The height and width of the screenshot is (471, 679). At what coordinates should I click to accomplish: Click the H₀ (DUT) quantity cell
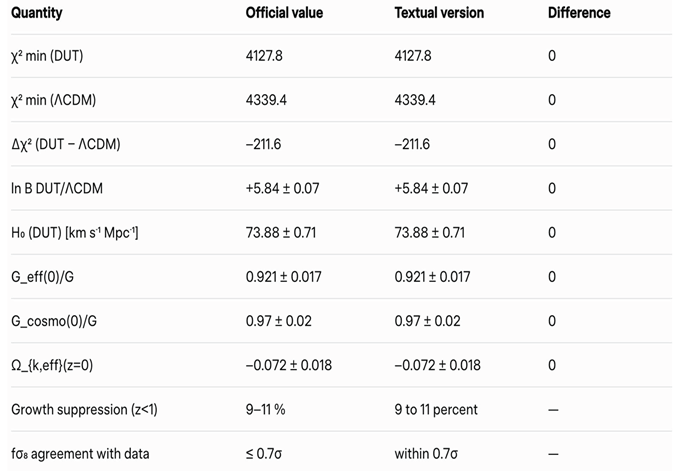[x=74, y=233]
